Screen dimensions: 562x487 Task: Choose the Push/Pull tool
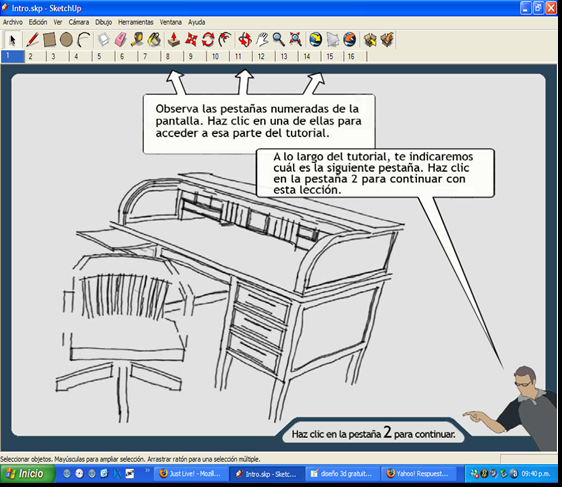click(174, 39)
